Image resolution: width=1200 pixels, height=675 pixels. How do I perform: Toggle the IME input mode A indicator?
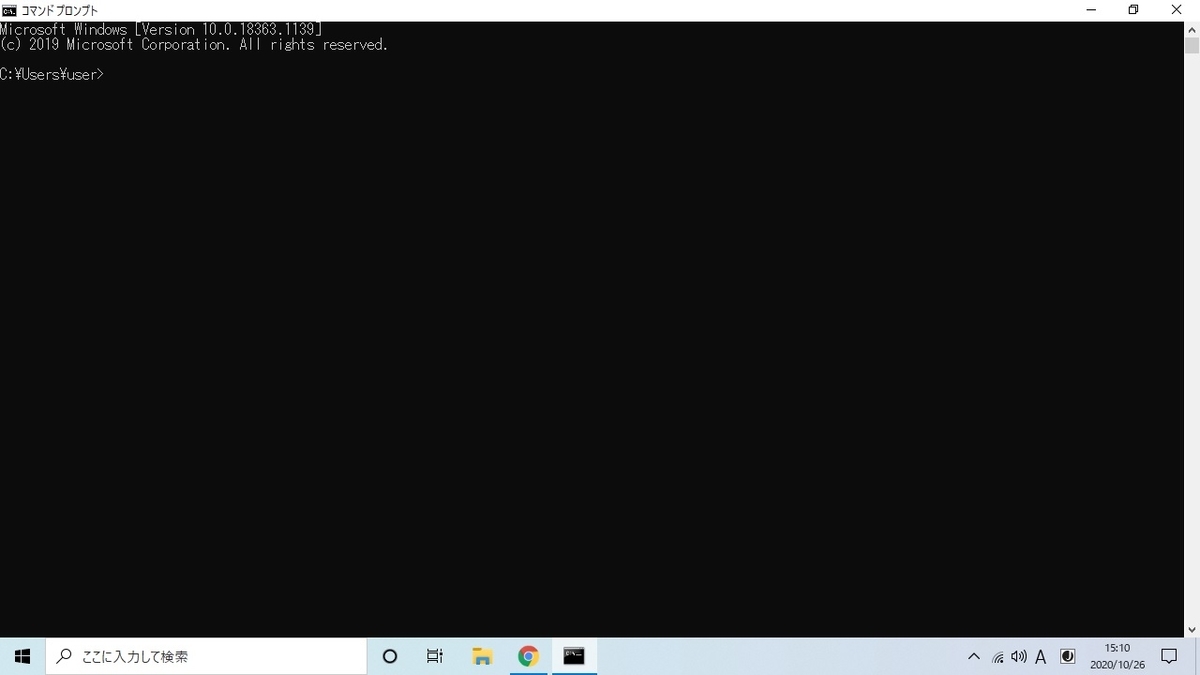pyautogui.click(x=1041, y=657)
